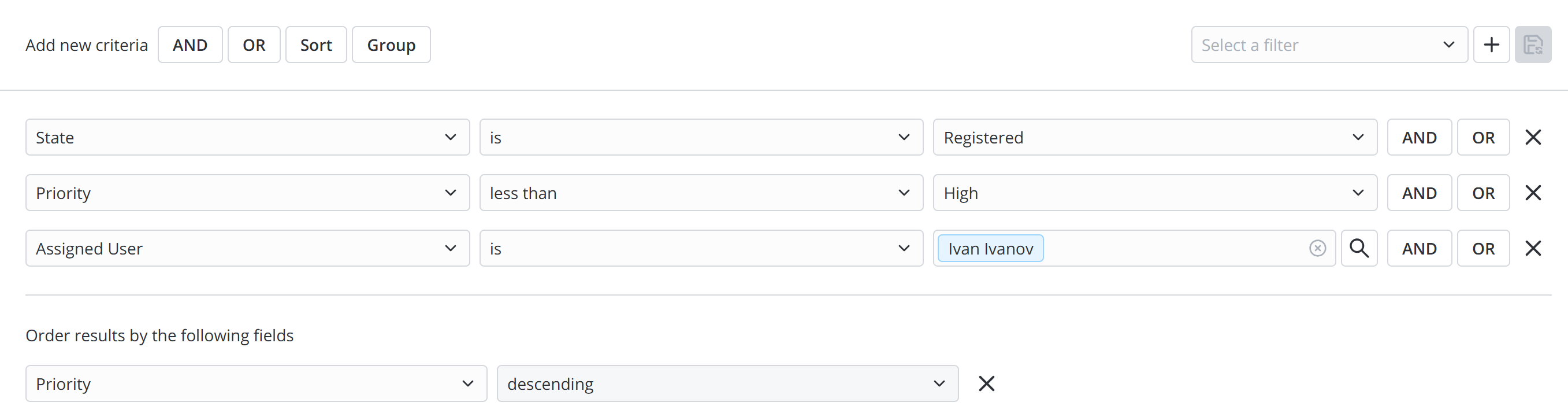Remove the Priority sort order row

pyautogui.click(x=986, y=383)
